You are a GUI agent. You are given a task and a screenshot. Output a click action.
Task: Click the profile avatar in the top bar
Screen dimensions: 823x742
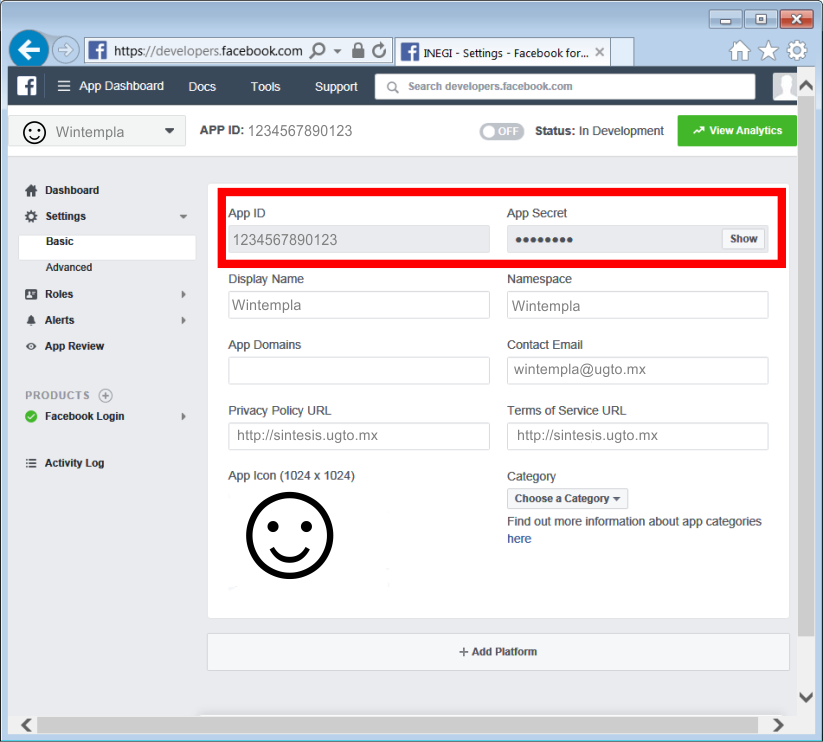coord(785,86)
